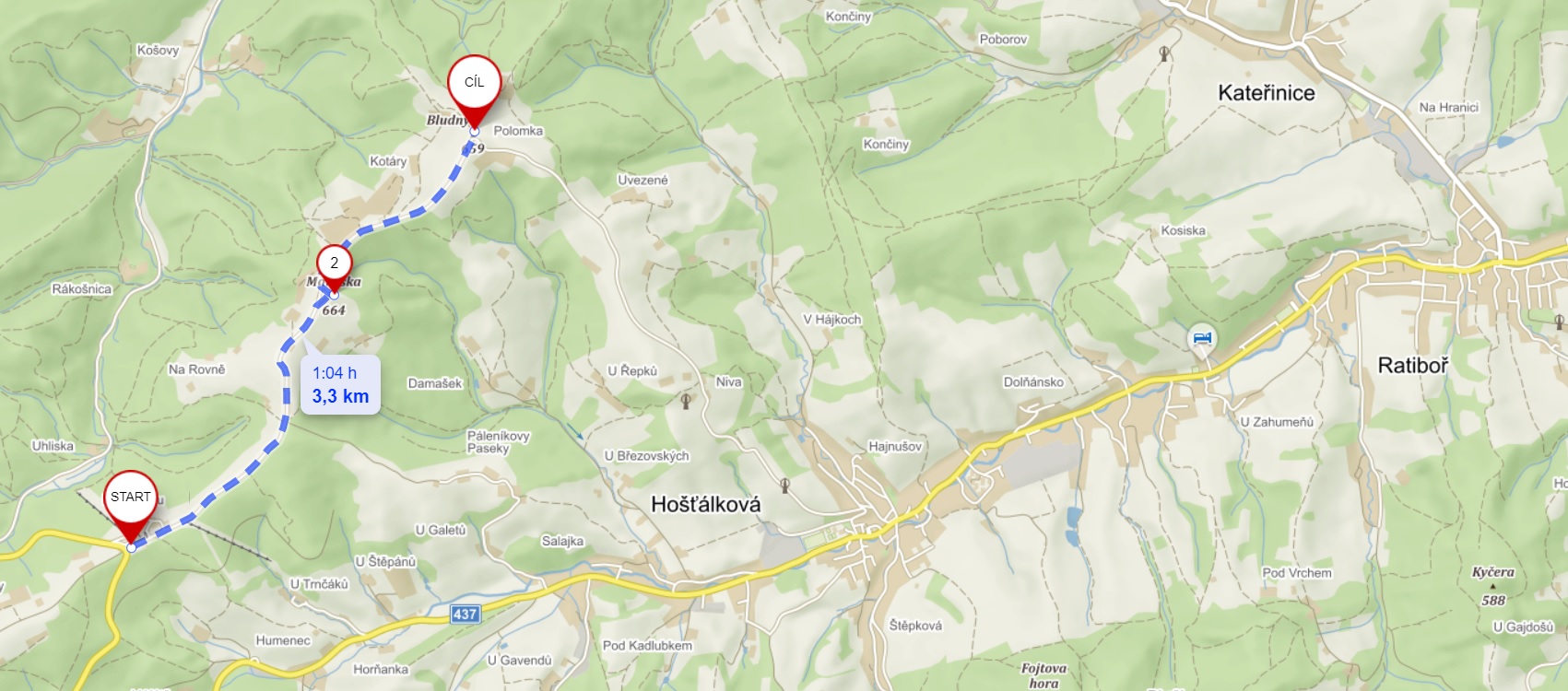1568x691 pixels.
Task: Click the Damašek locality label
Action: 435,383
